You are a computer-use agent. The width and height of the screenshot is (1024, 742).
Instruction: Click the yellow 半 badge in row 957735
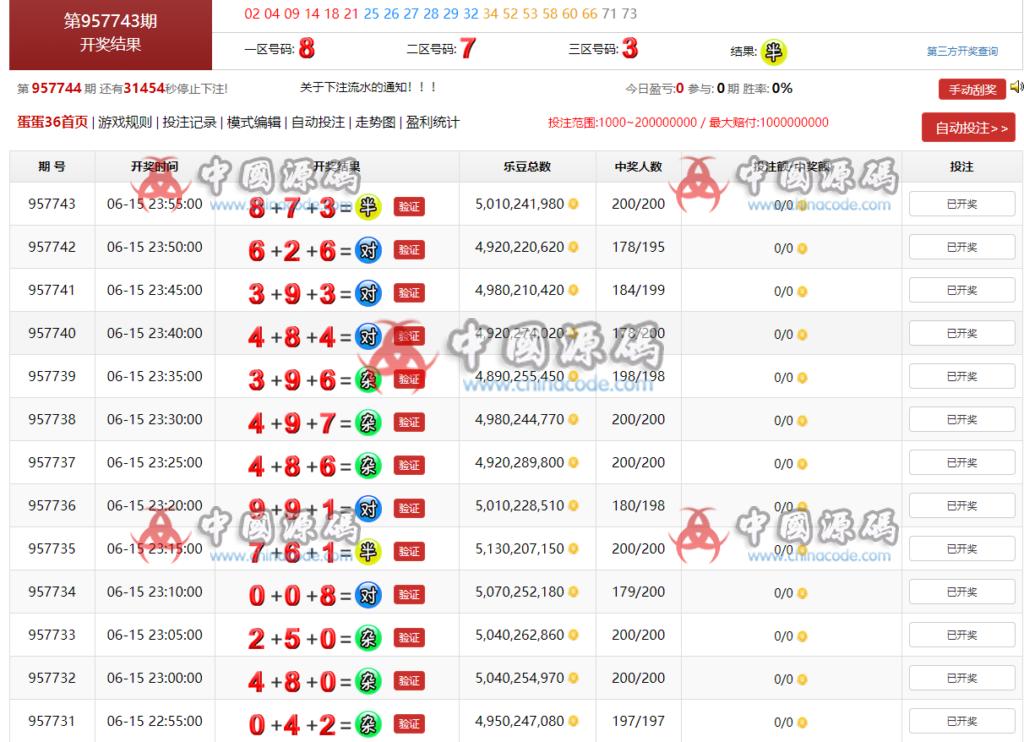[368, 551]
